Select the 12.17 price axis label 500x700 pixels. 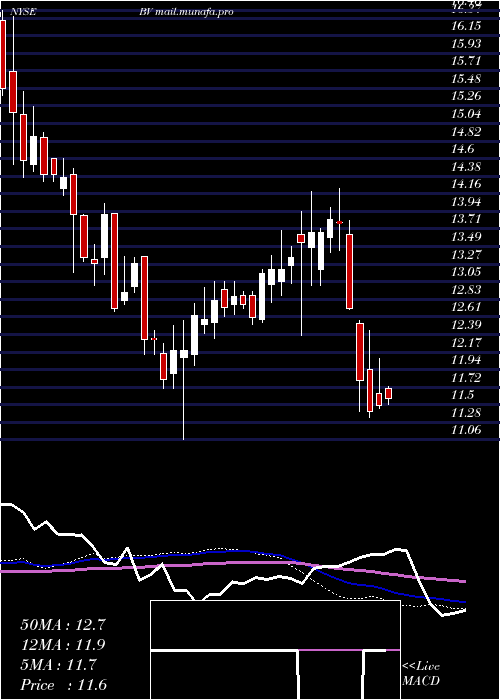(466, 343)
